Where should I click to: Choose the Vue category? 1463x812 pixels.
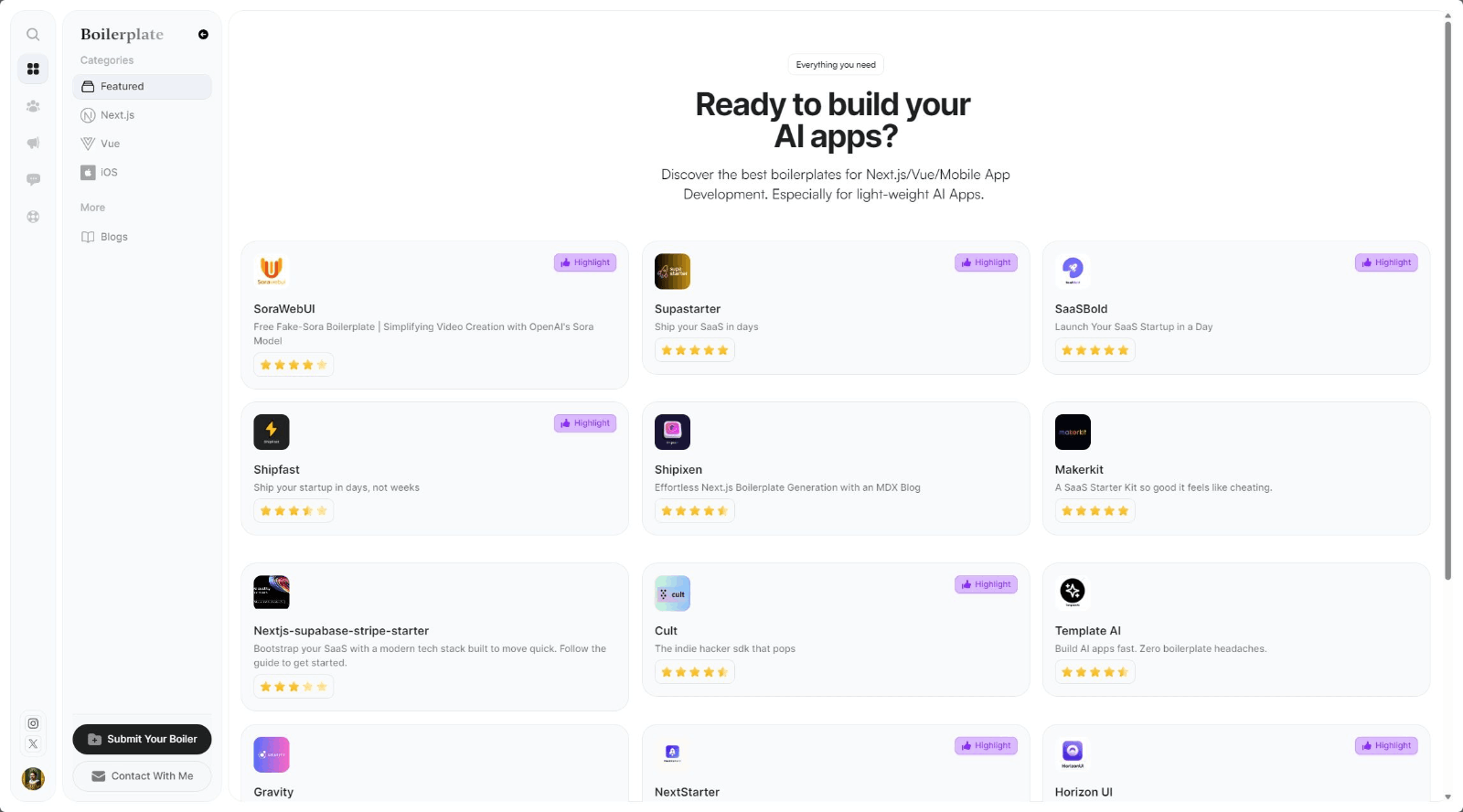142,144
